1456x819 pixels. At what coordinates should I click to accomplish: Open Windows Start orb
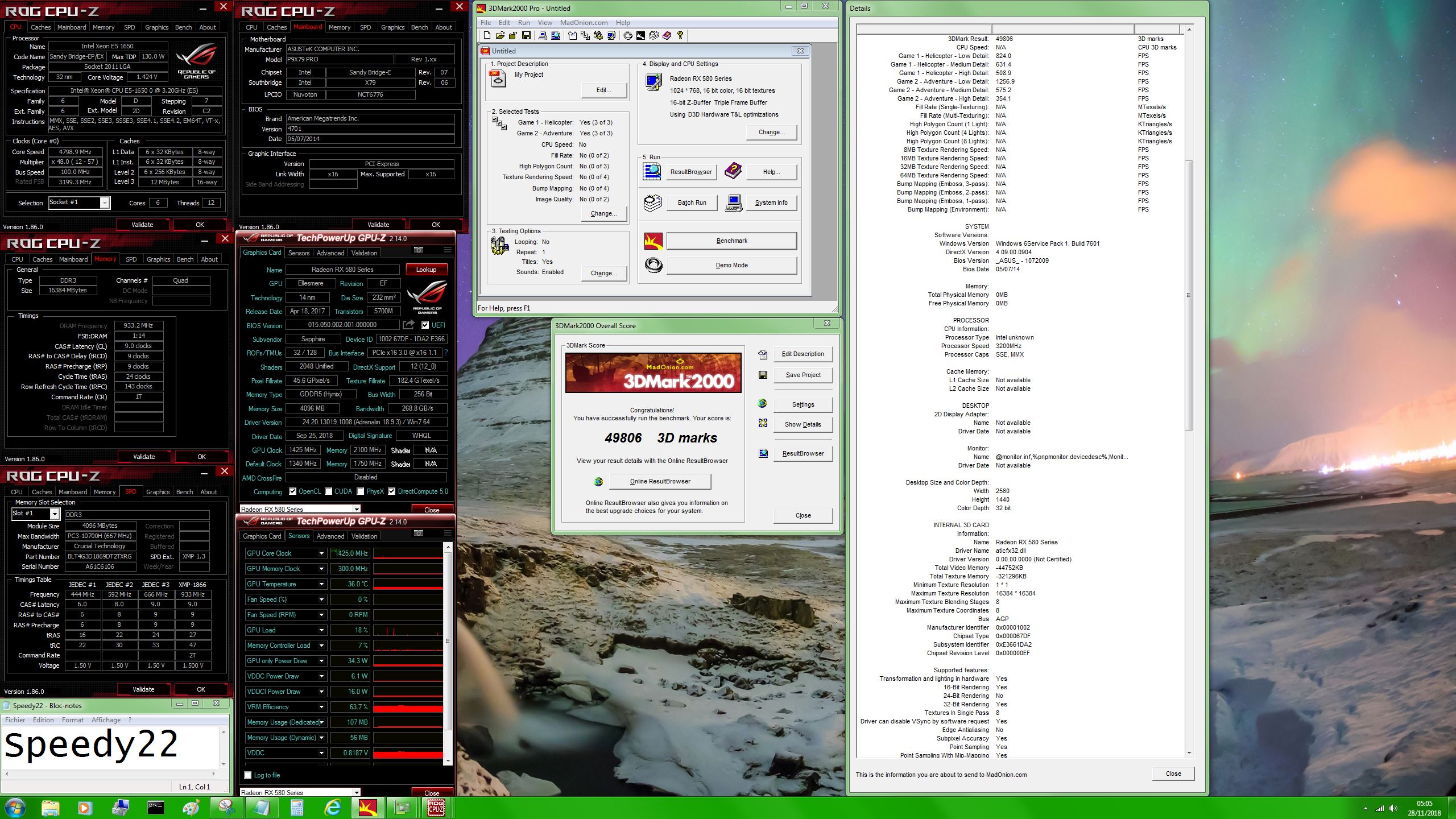tap(15, 808)
